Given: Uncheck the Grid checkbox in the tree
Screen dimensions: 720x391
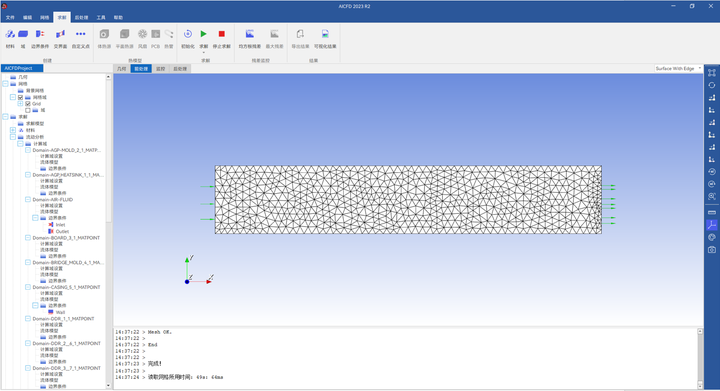Looking at the screenshot, I should point(28,104).
